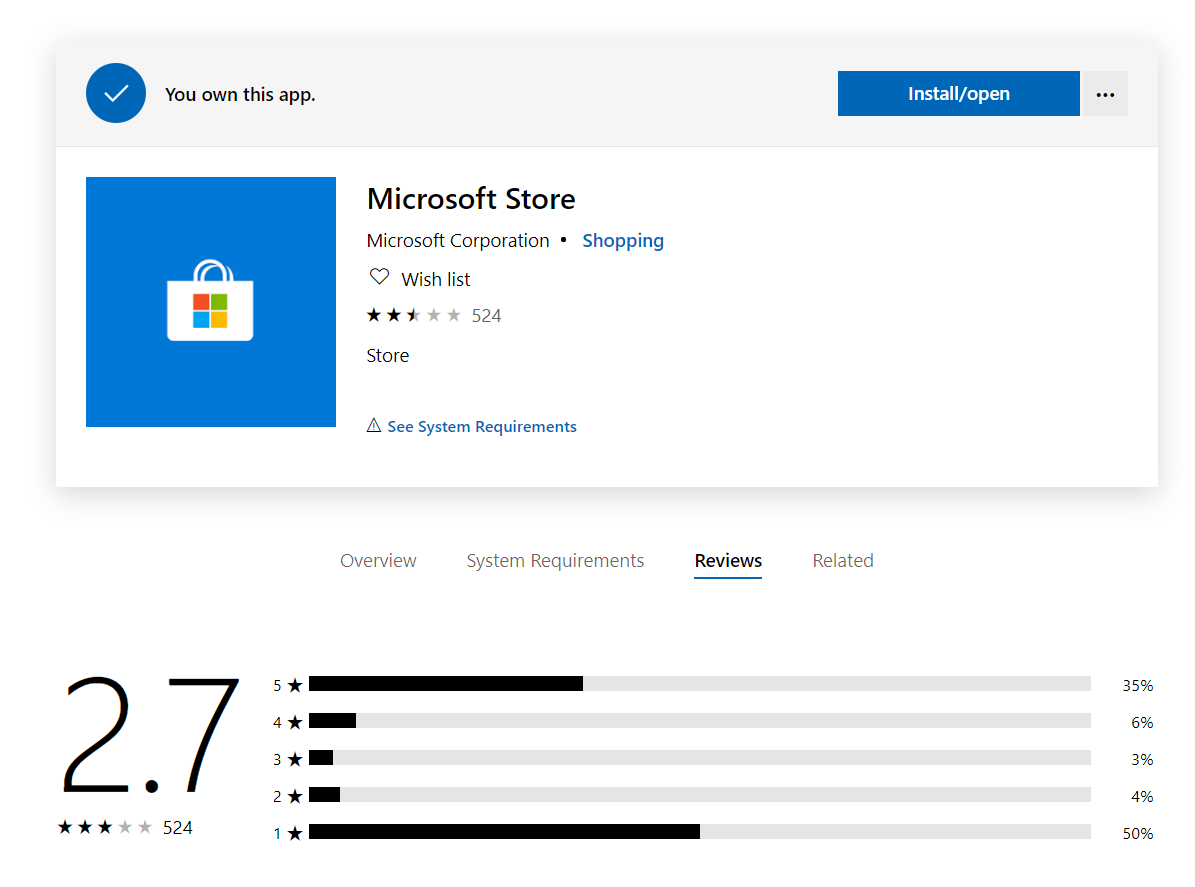
Task: Click the 'Microsoft Corporation' publisher name
Action: point(457,241)
